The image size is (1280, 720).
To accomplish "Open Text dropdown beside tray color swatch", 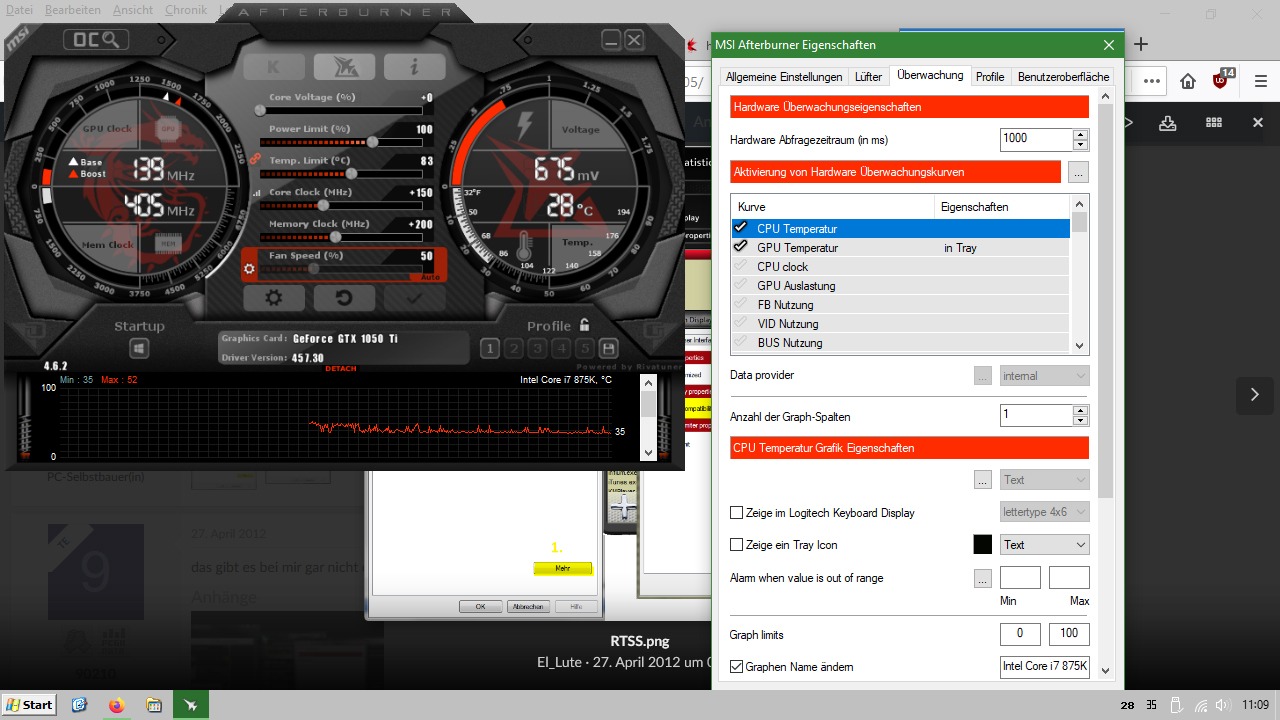I will [x=1045, y=545].
